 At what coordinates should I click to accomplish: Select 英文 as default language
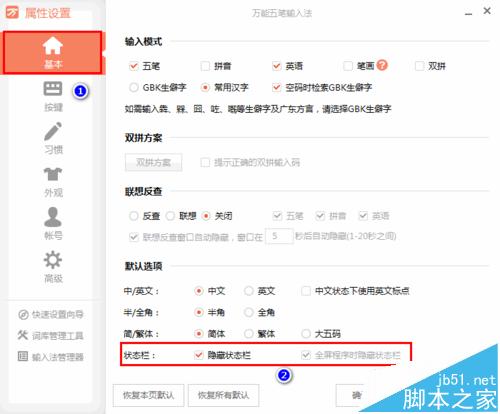click(249, 291)
